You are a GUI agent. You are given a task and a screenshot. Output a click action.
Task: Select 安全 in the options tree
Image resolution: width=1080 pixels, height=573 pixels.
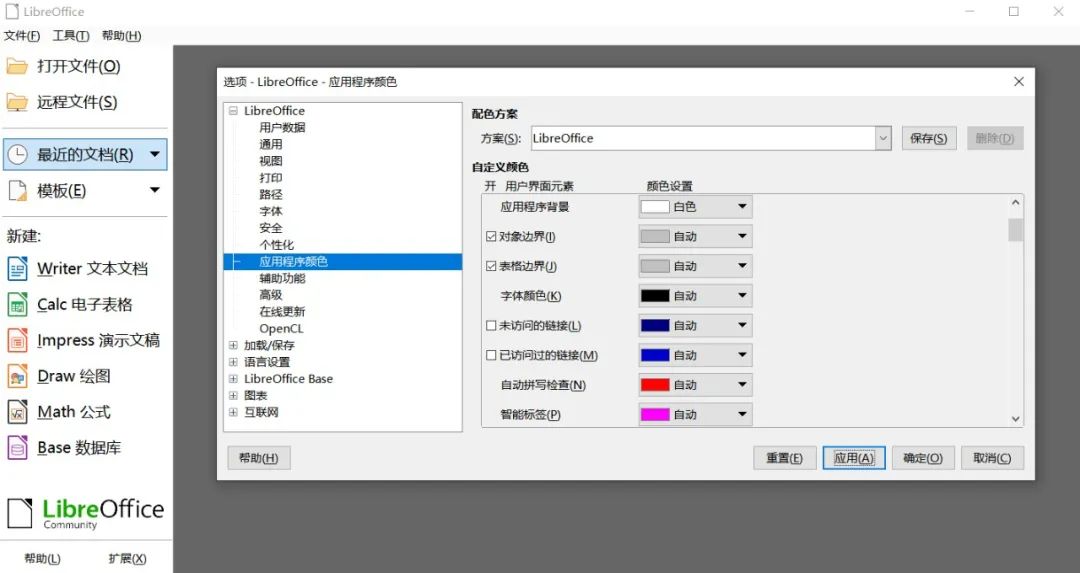271,228
